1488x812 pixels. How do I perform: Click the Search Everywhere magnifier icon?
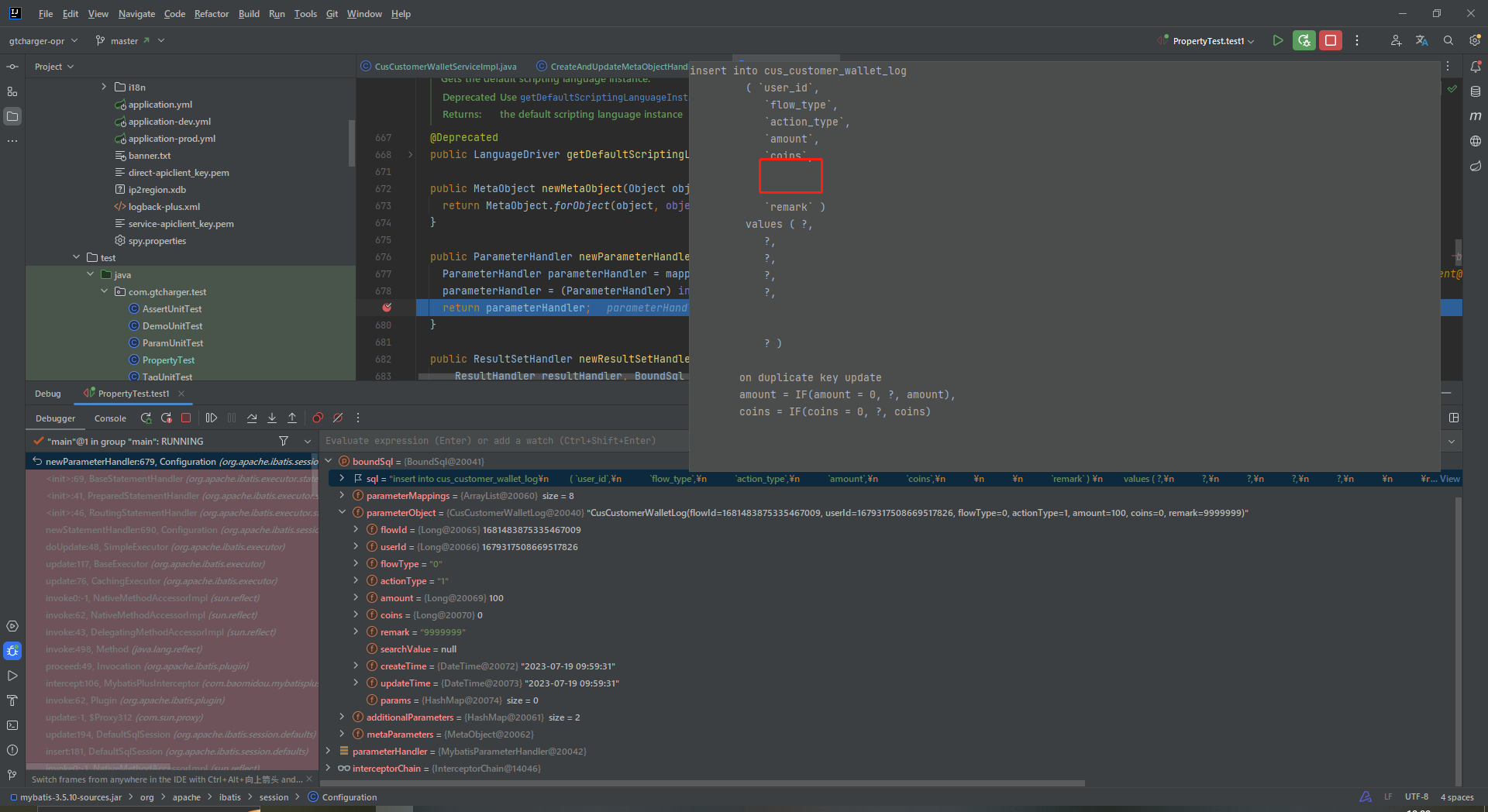click(1448, 41)
